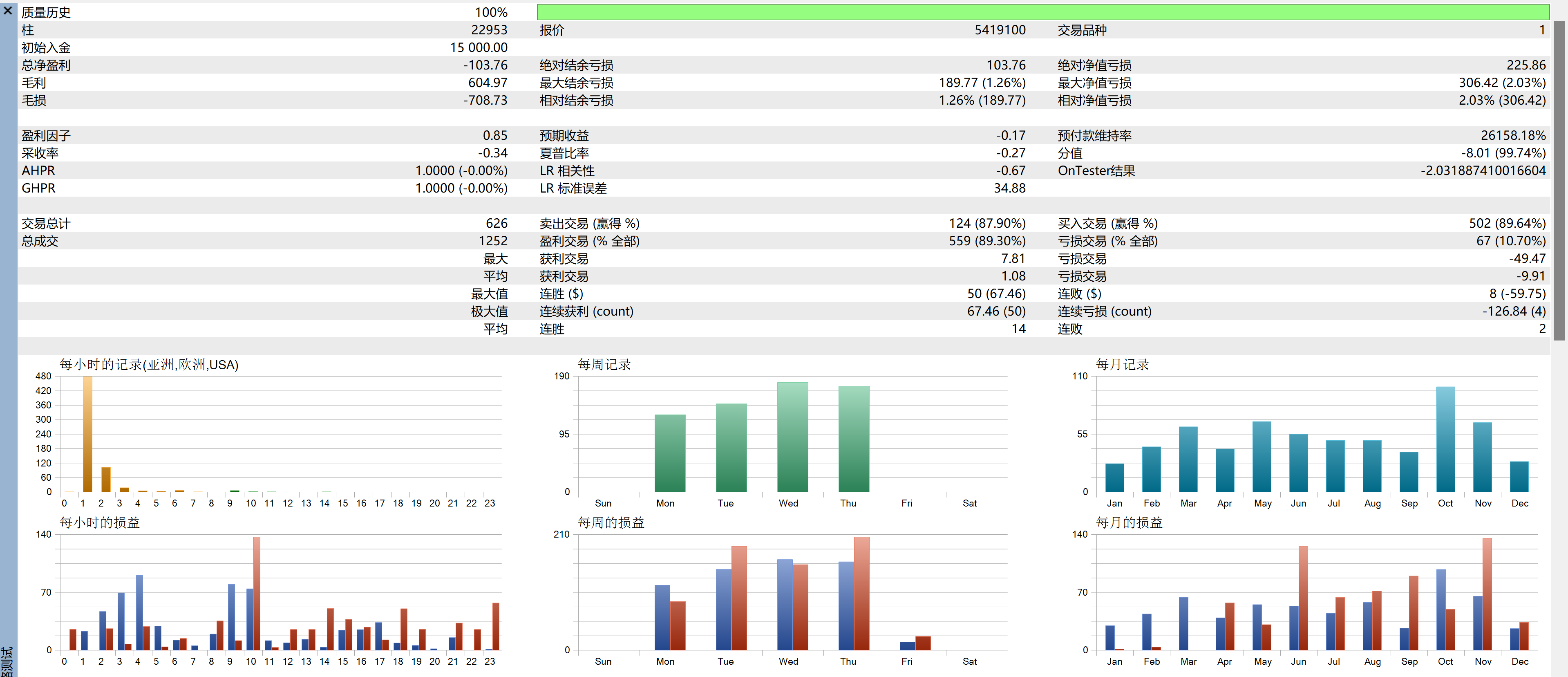
Task: Select recovery factor value -0.34
Action: (492, 153)
